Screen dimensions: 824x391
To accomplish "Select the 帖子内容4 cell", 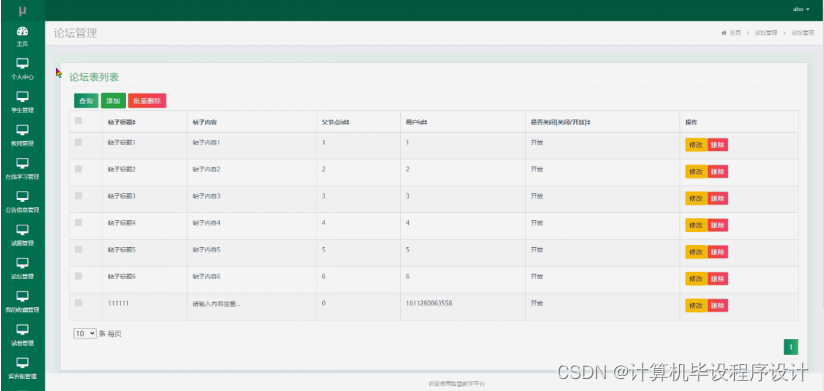I will [x=206, y=223].
